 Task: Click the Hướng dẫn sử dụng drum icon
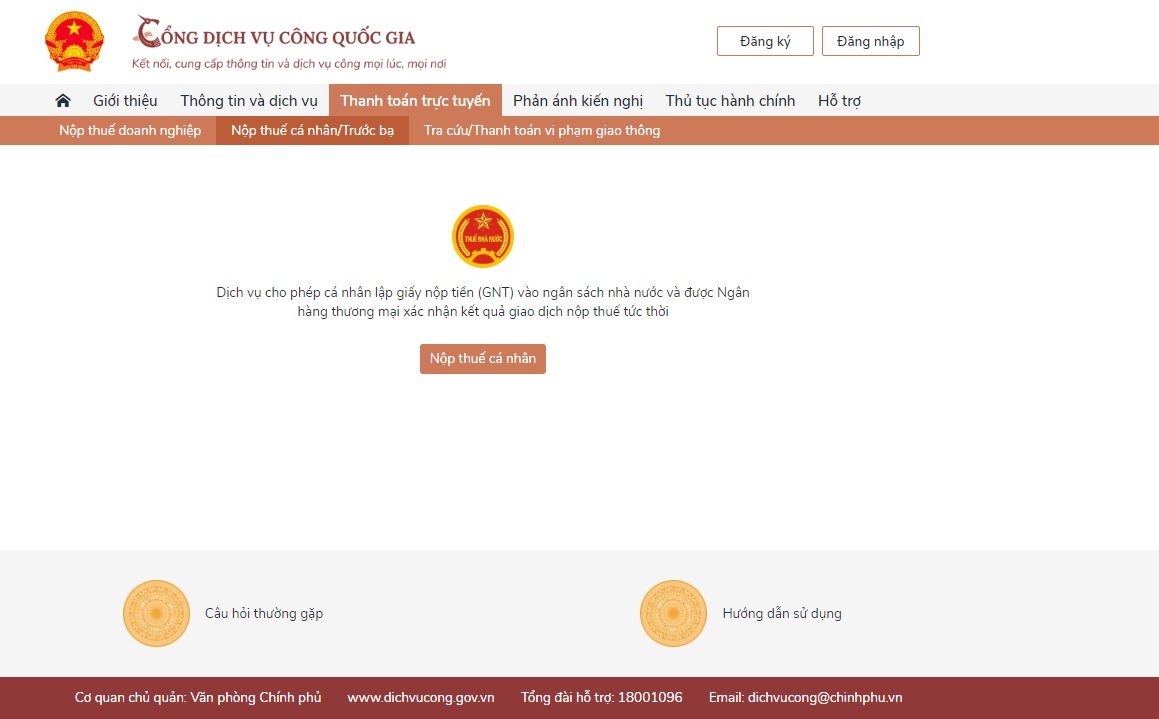click(x=673, y=613)
